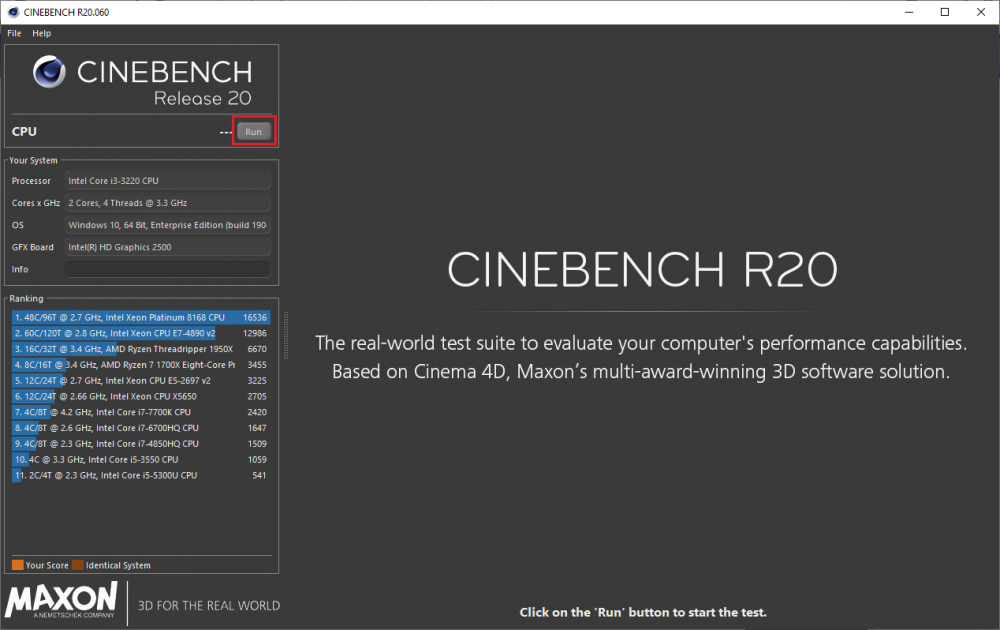The height and width of the screenshot is (630, 1000).
Task: Start the CPU test with Run button
Action: [254, 131]
